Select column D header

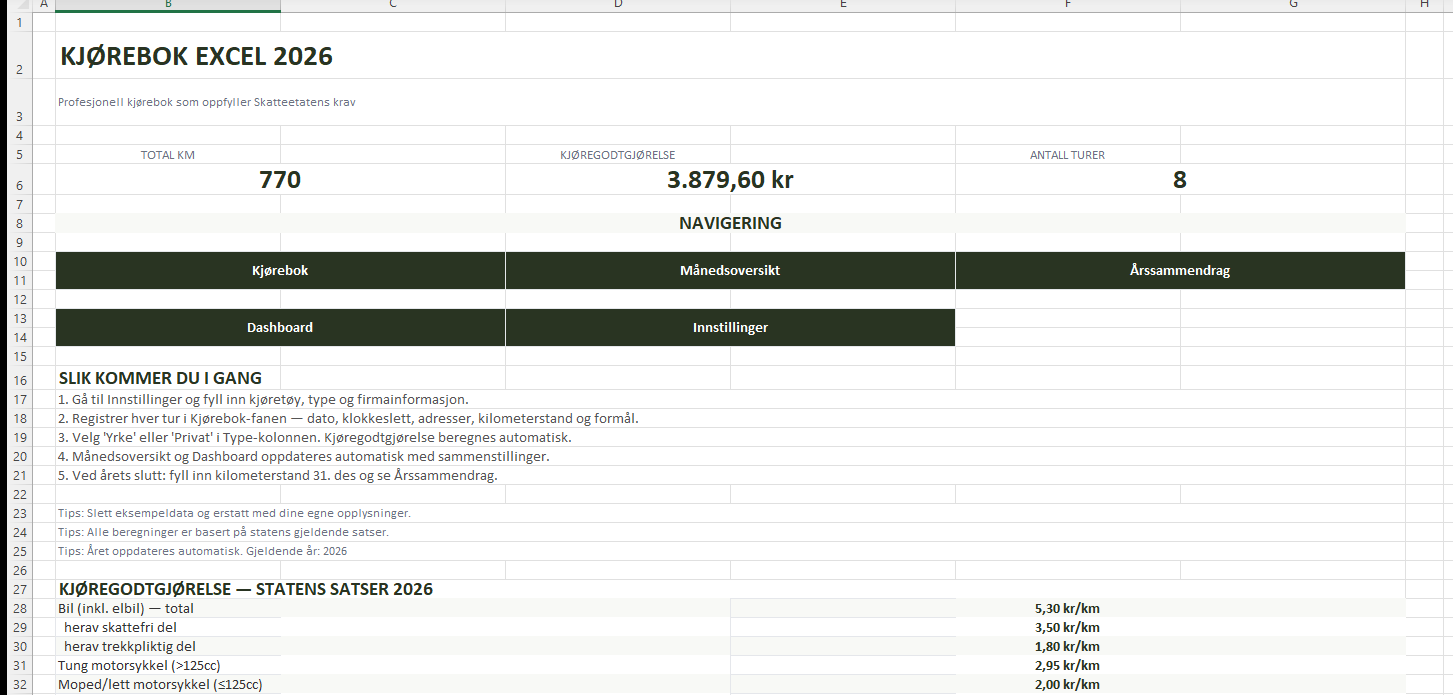pyautogui.click(x=618, y=5)
